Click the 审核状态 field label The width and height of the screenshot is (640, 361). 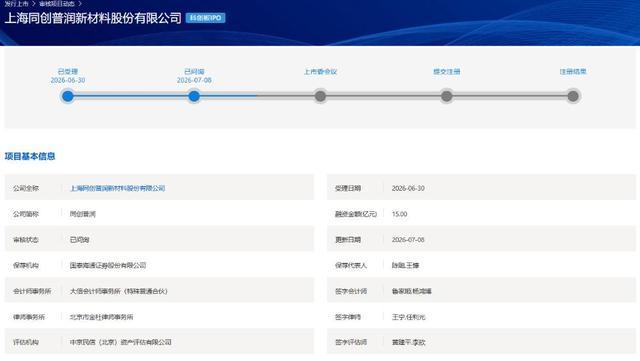pyautogui.click(x=26, y=240)
